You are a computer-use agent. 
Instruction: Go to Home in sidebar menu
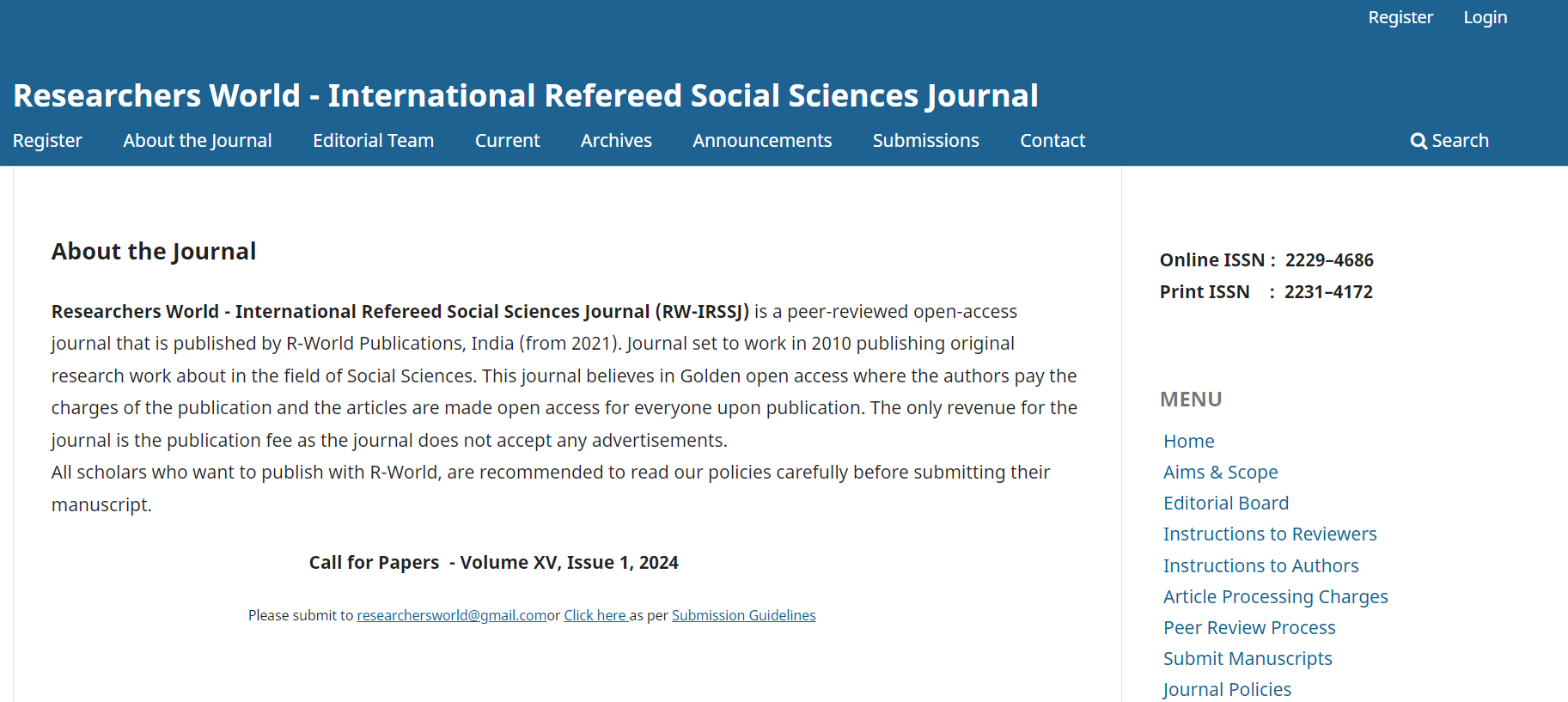[x=1188, y=441]
